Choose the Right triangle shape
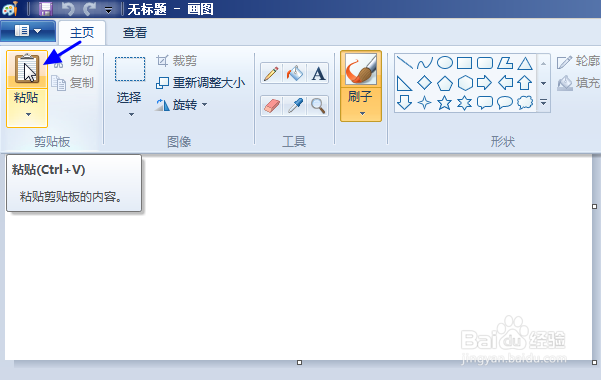The height and width of the screenshot is (380, 601). [x=404, y=83]
